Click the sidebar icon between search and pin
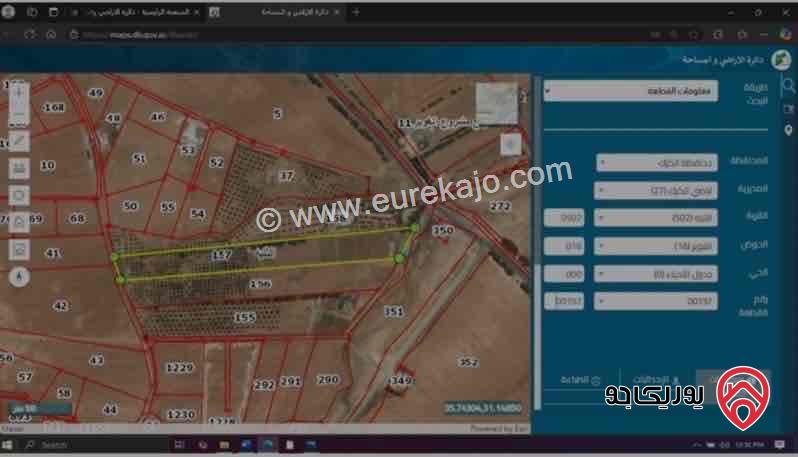 [788, 108]
